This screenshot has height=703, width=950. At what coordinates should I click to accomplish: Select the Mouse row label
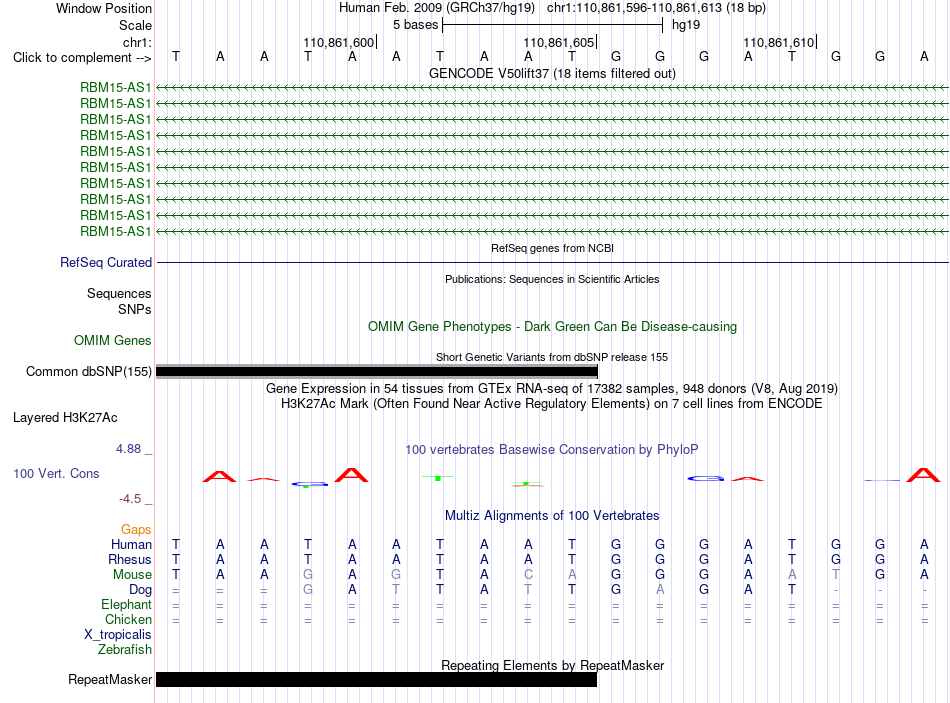coord(132,574)
